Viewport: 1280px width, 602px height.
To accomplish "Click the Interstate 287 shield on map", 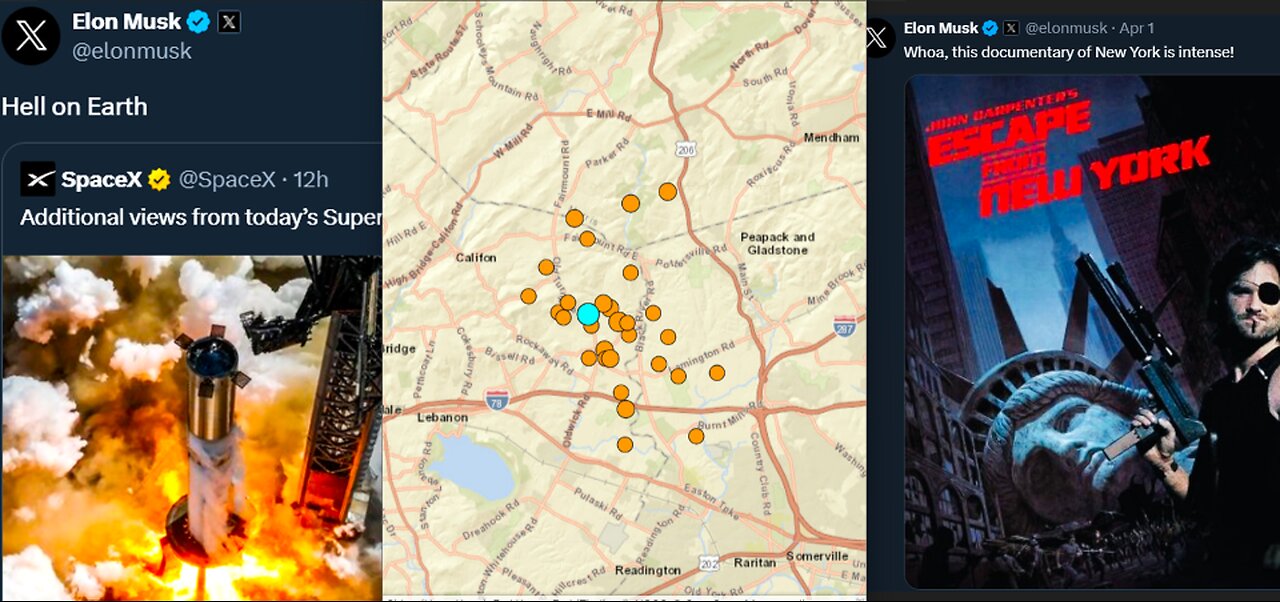I will pos(843,326).
